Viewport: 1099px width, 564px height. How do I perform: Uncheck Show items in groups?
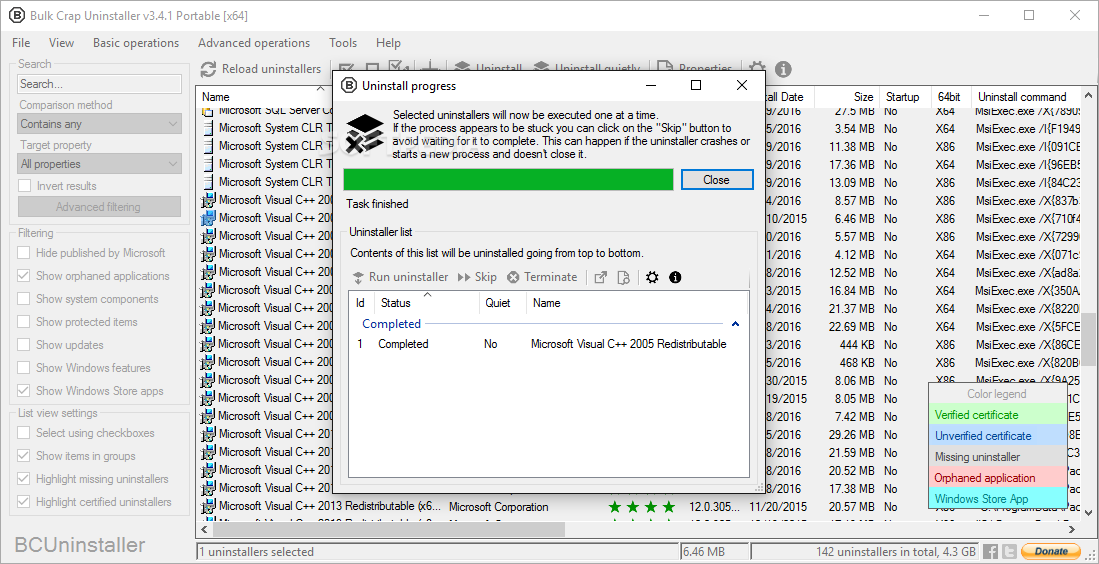(x=24, y=456)
